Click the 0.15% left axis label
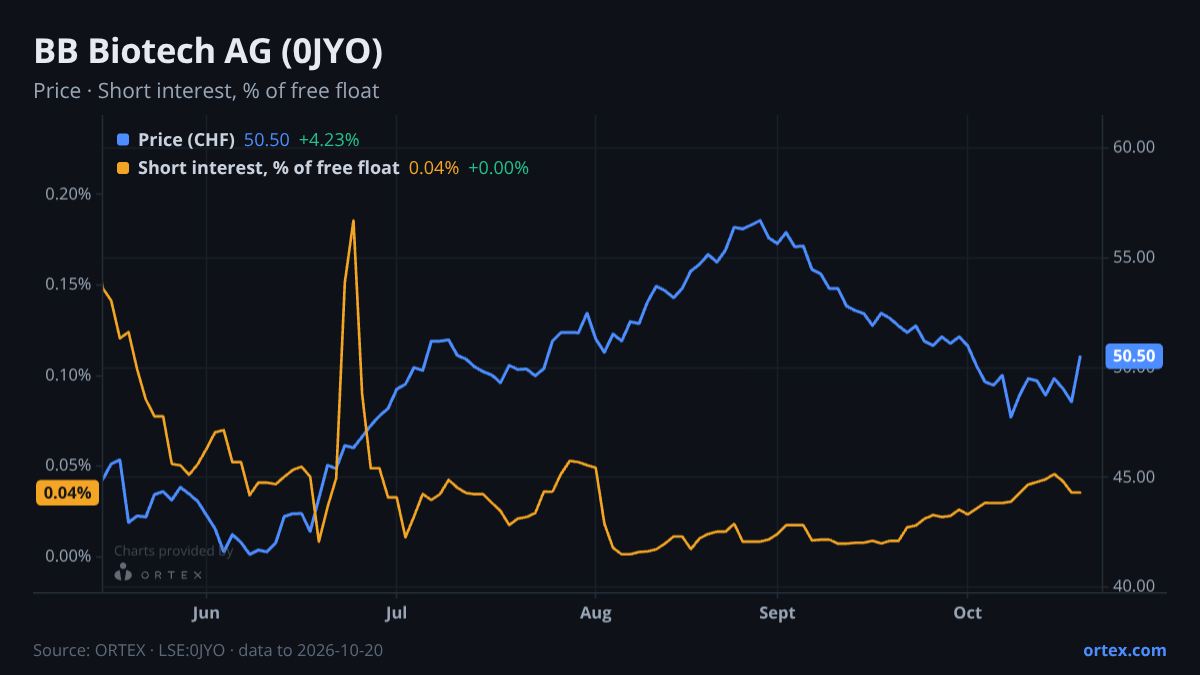 pyautogui.click(x=69, y=285)
